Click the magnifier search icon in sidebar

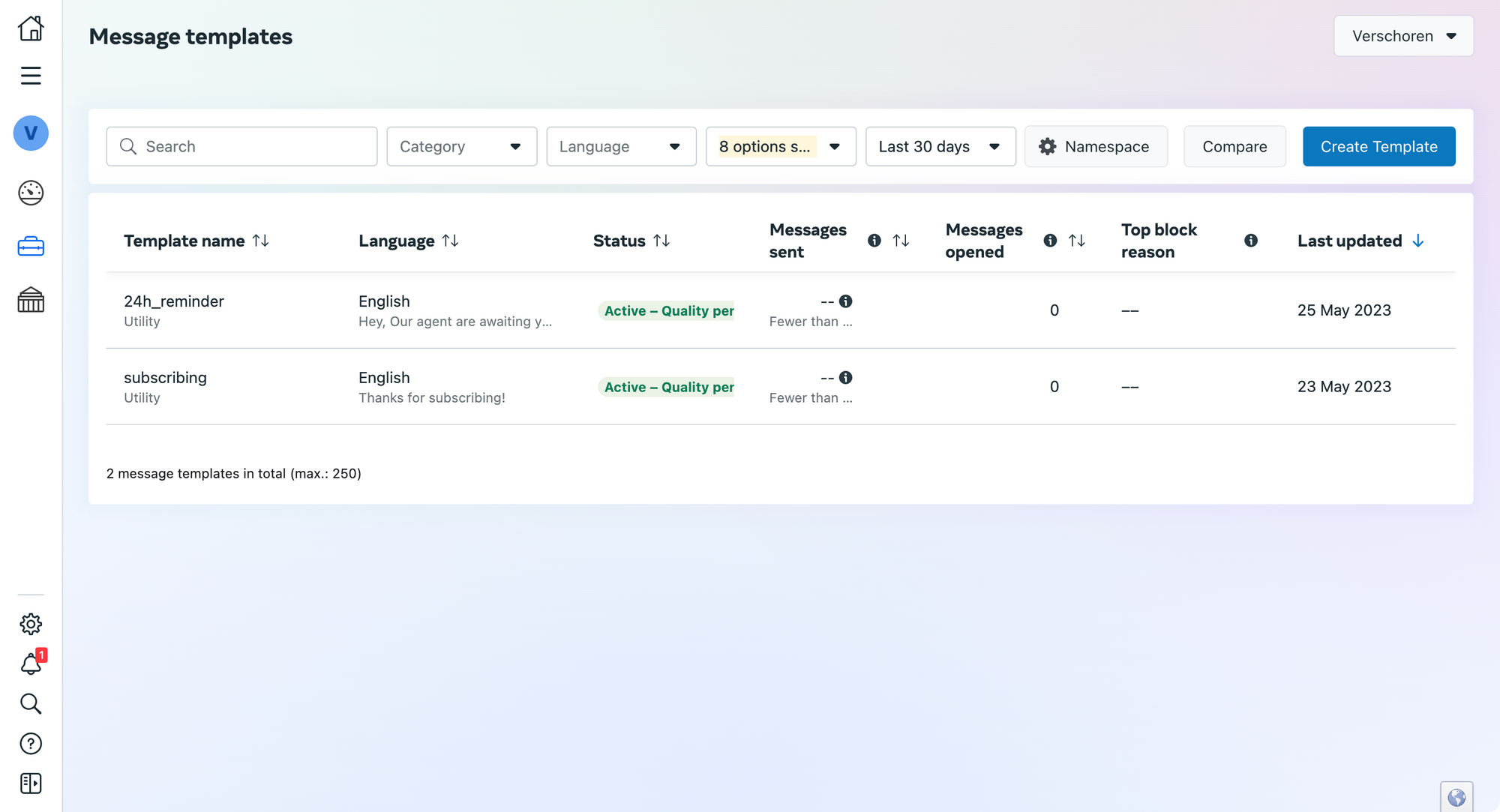(x=31, y=703)
